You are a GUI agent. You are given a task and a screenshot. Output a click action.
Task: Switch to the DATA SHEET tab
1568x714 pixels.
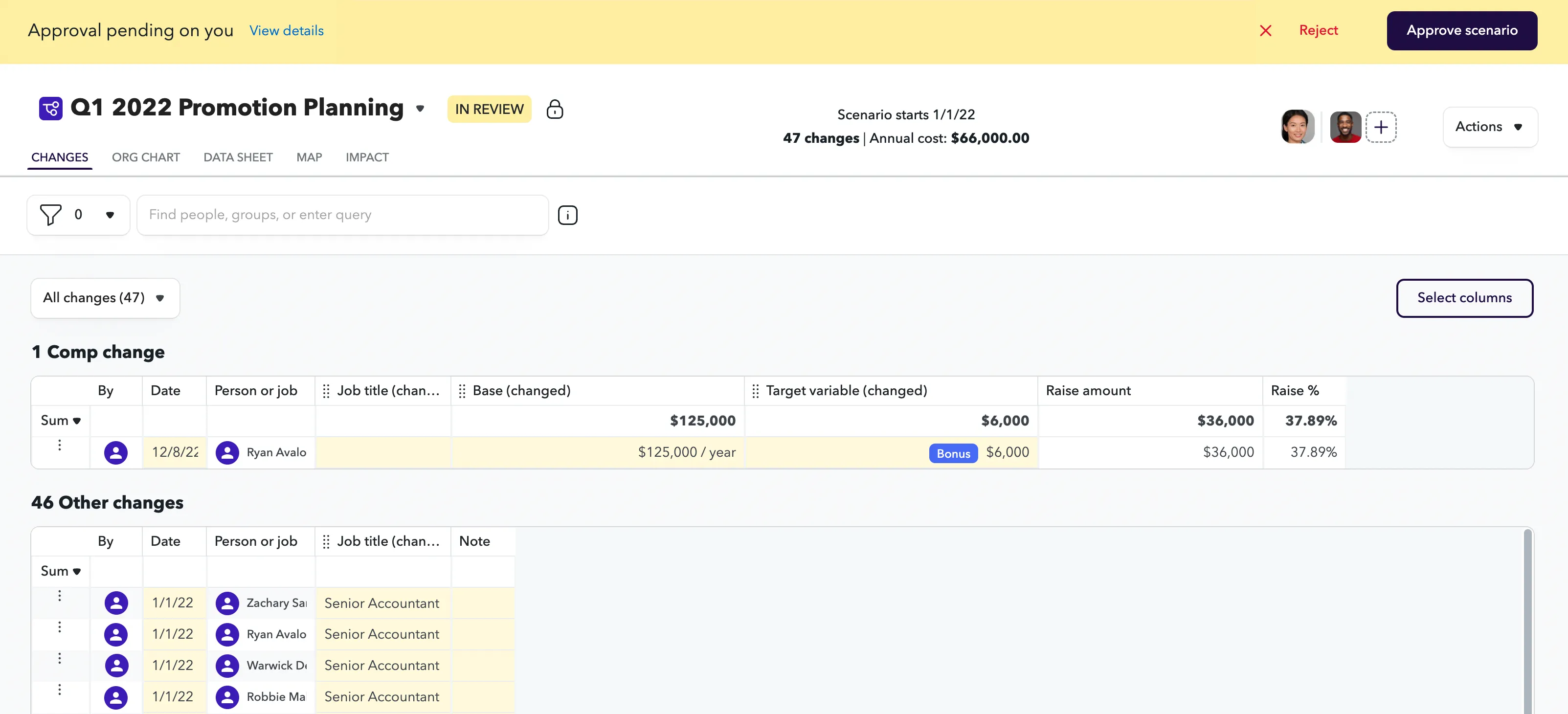(x=238, y=157)
